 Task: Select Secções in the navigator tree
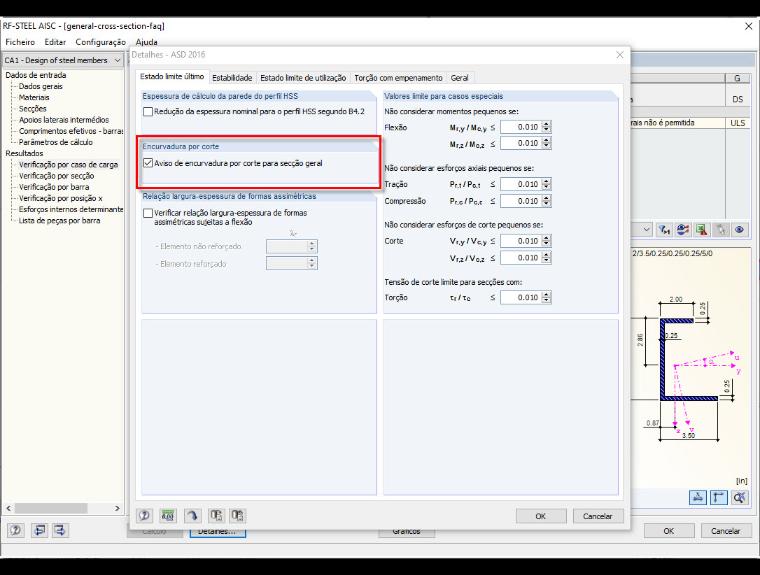(x=32, y=109)
